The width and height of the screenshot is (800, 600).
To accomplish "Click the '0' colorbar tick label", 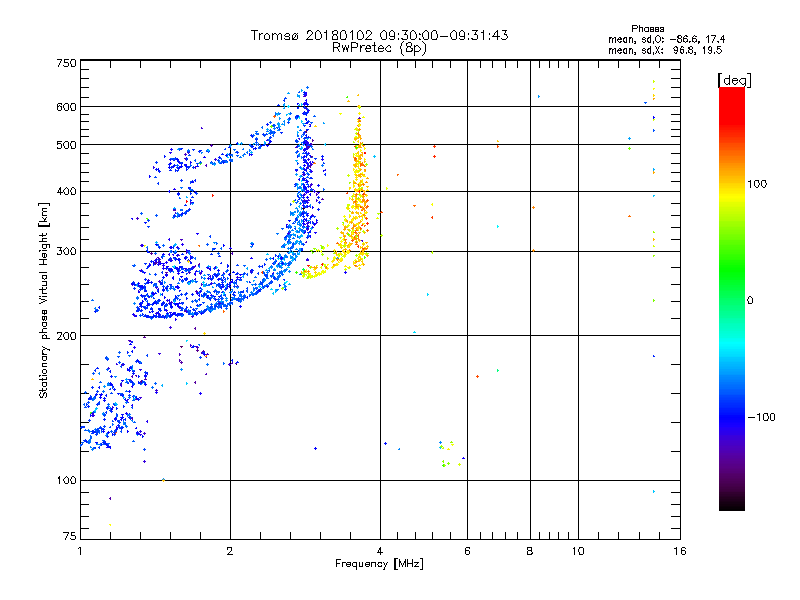I will tap(750, 300).
